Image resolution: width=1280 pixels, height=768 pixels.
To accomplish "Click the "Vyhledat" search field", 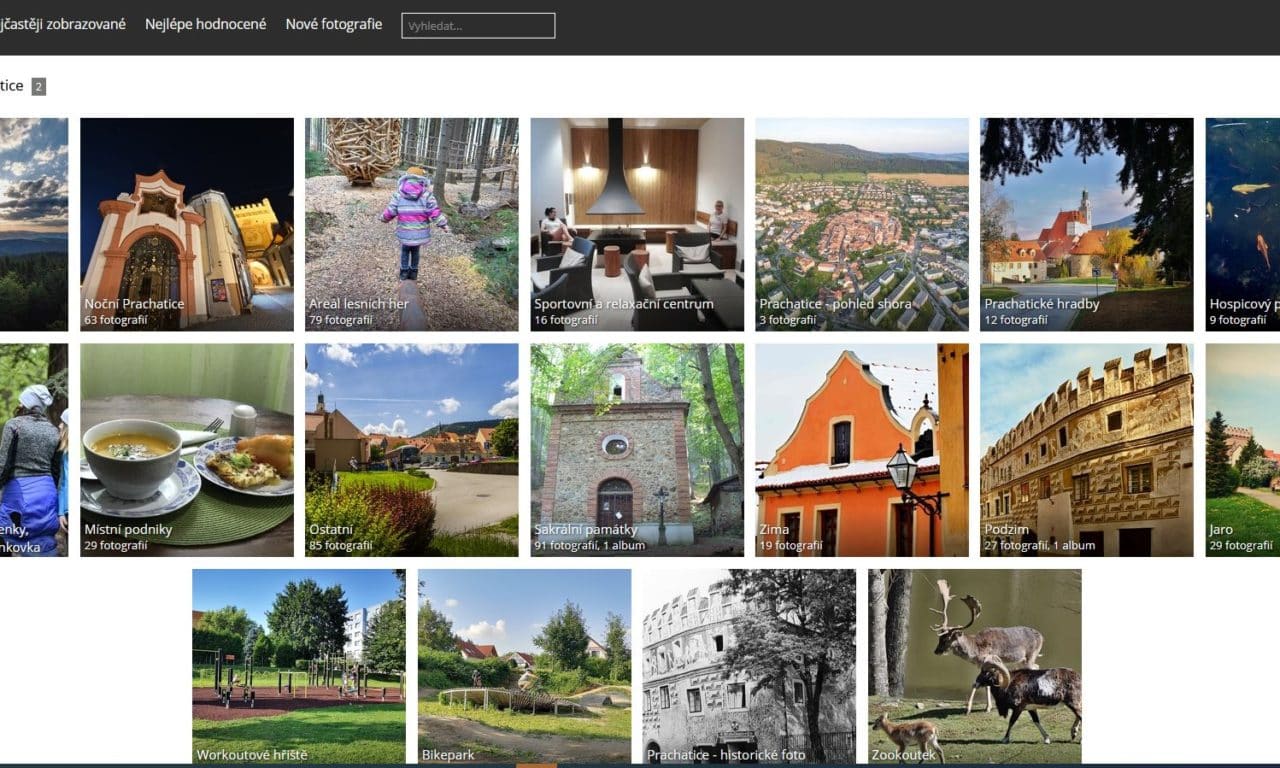I will click(478, 25).
